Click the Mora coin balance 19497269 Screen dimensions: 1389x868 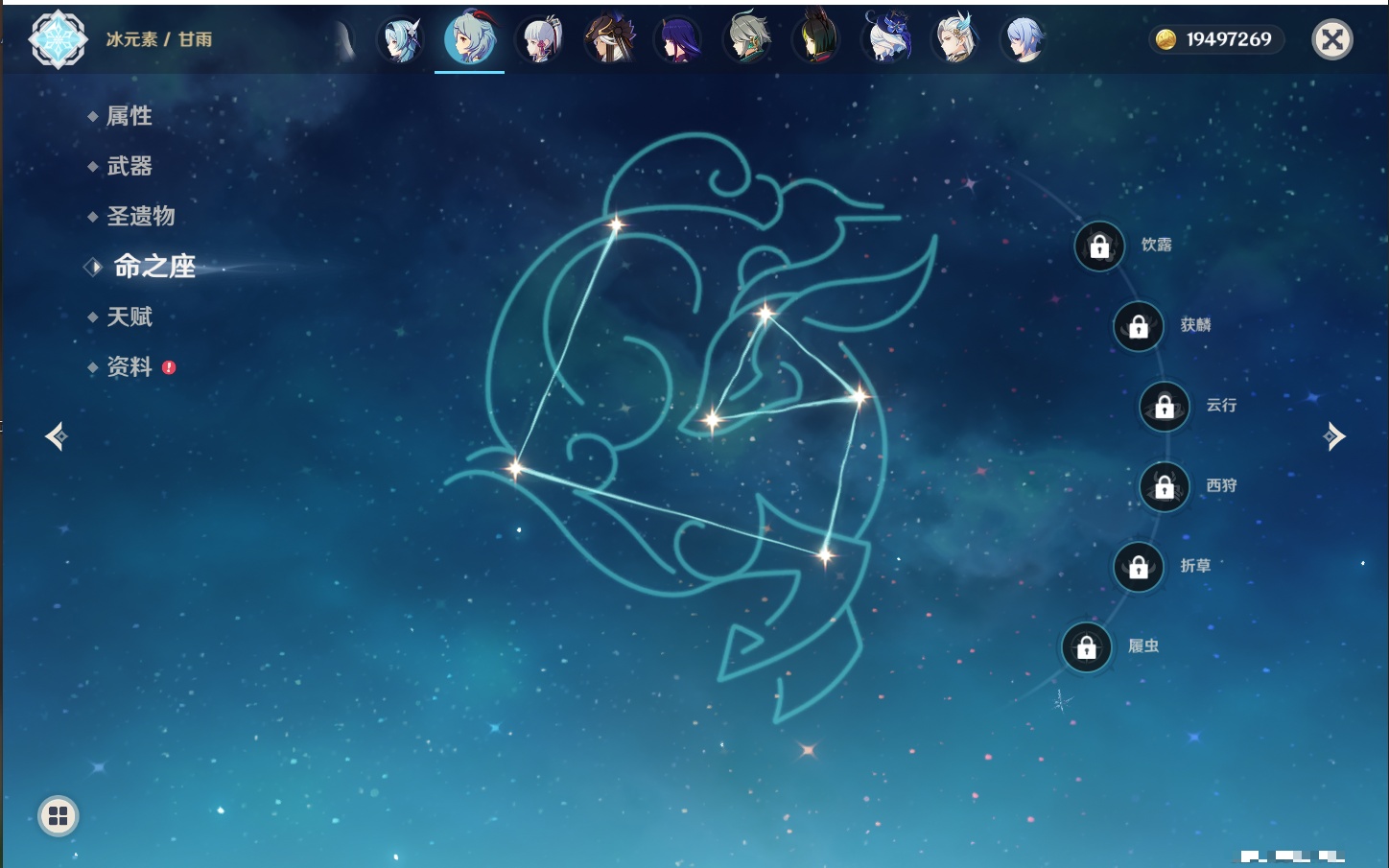click(x=1215, y=39)
